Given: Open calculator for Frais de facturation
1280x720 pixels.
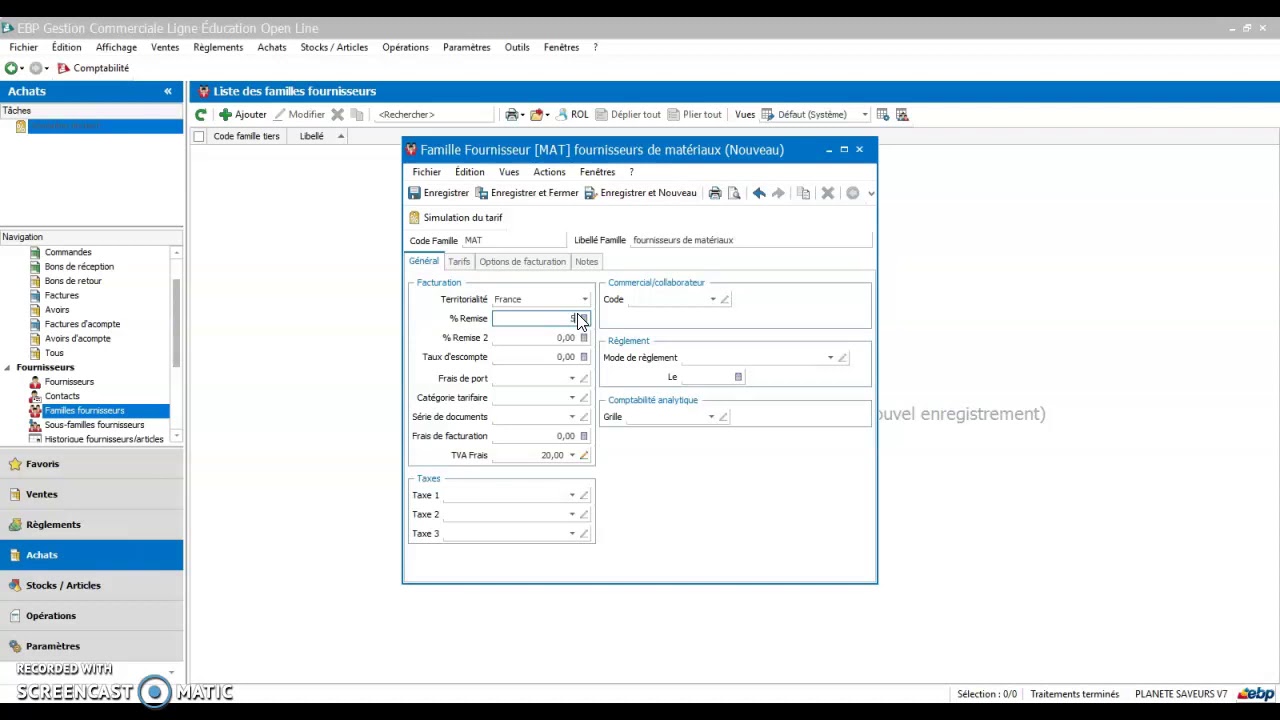Looking at the screenshot, I should point(584,436).
